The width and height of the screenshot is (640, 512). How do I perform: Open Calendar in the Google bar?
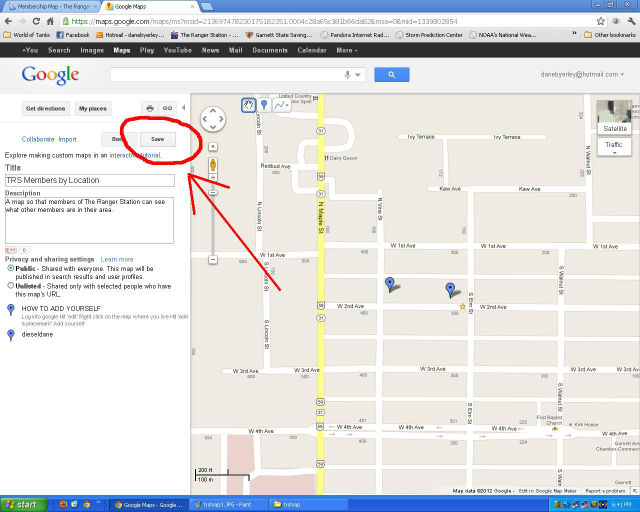[x=312, y=50]
